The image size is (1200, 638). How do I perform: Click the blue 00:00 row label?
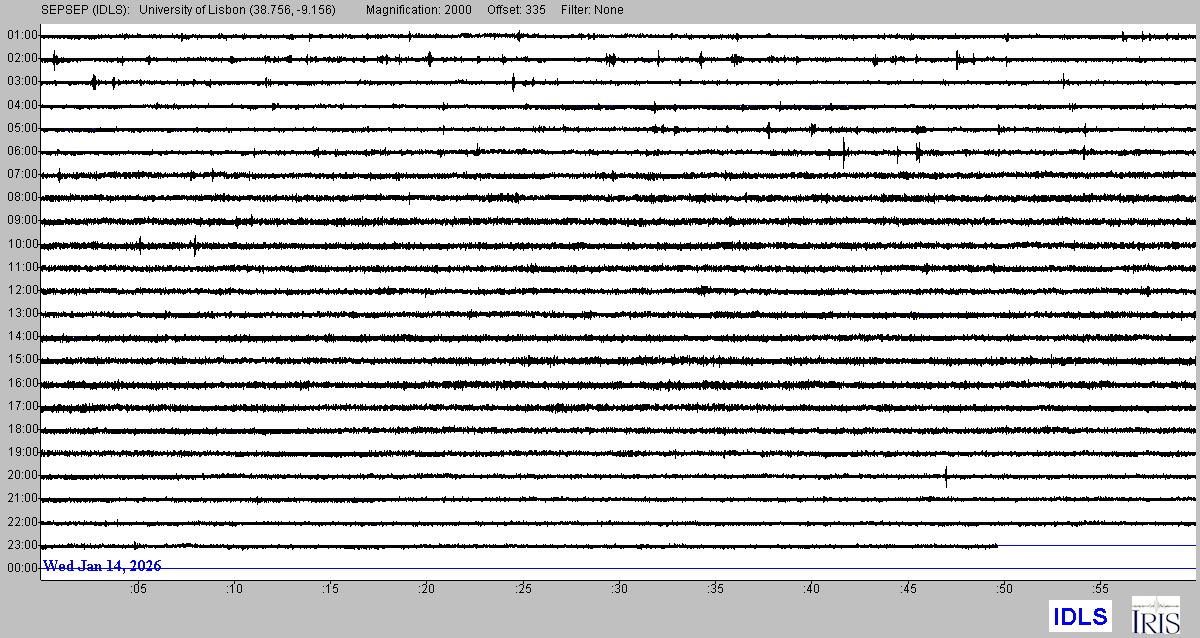[22, 568]
